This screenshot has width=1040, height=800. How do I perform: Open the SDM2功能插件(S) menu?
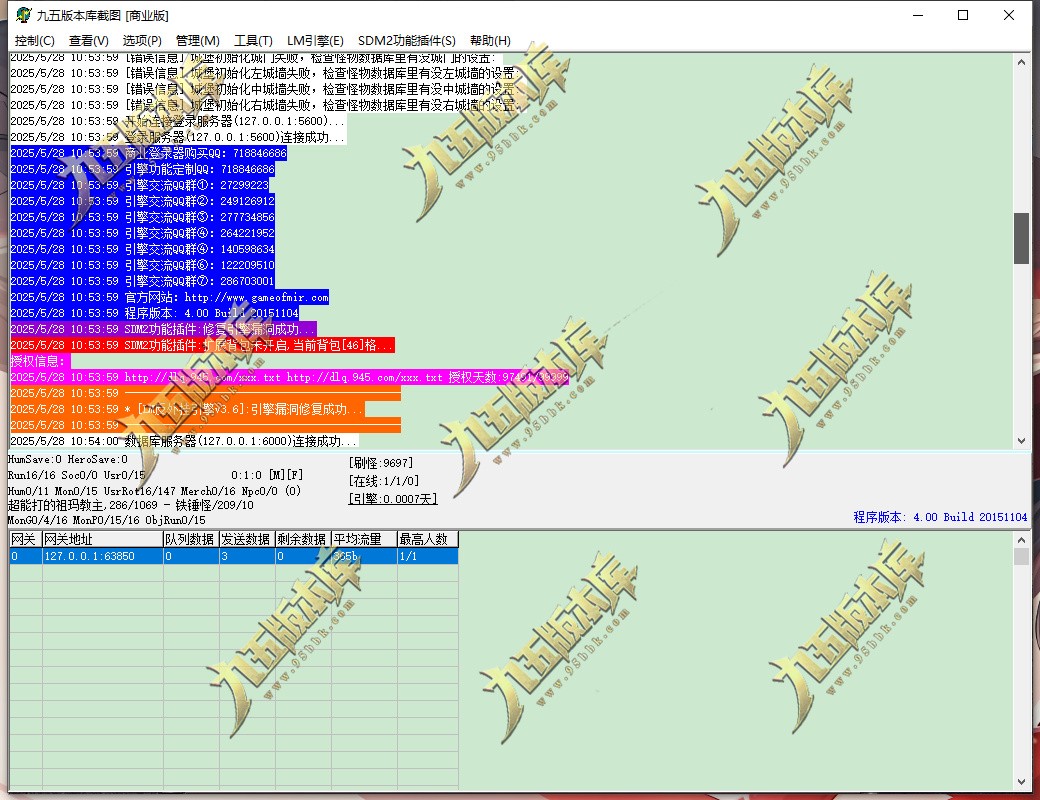[x=407, y=40]
